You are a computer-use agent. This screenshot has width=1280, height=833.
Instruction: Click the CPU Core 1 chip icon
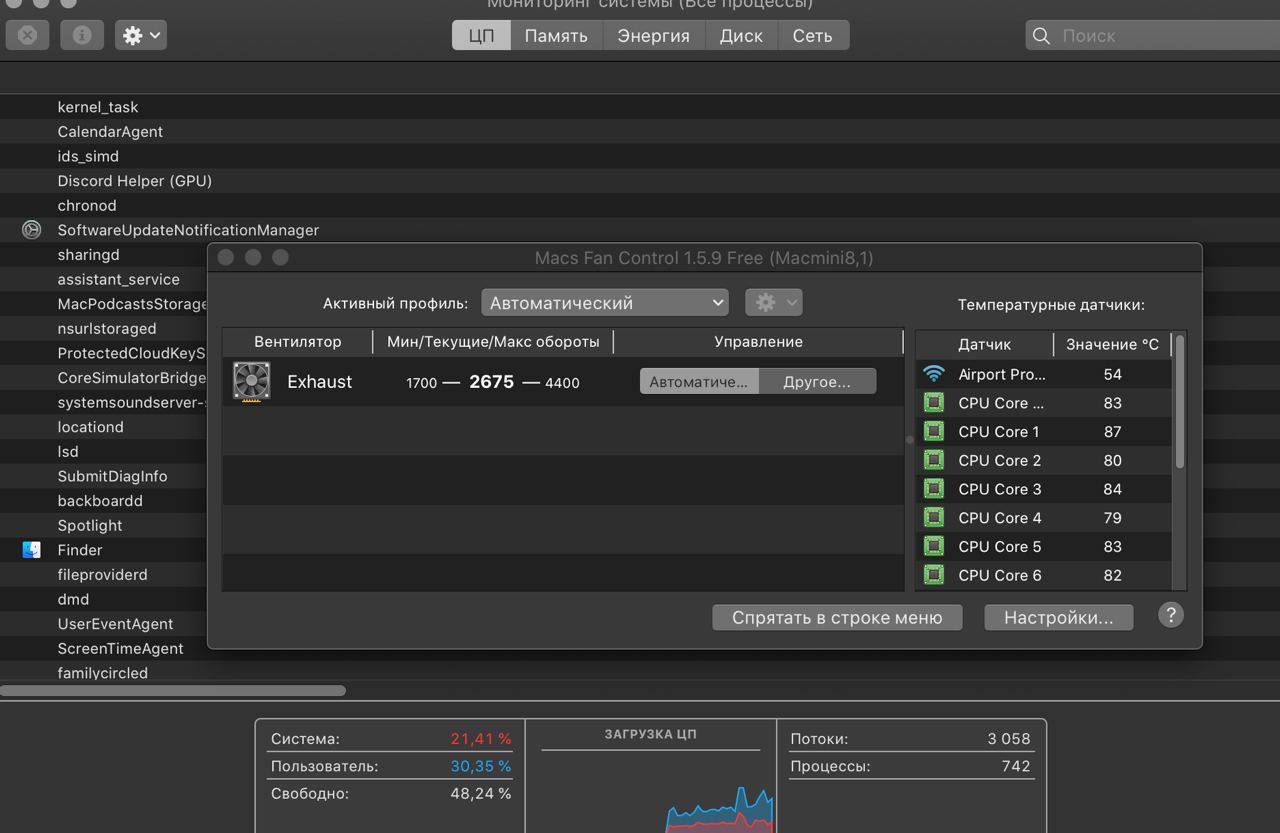[x=934, y=432]
